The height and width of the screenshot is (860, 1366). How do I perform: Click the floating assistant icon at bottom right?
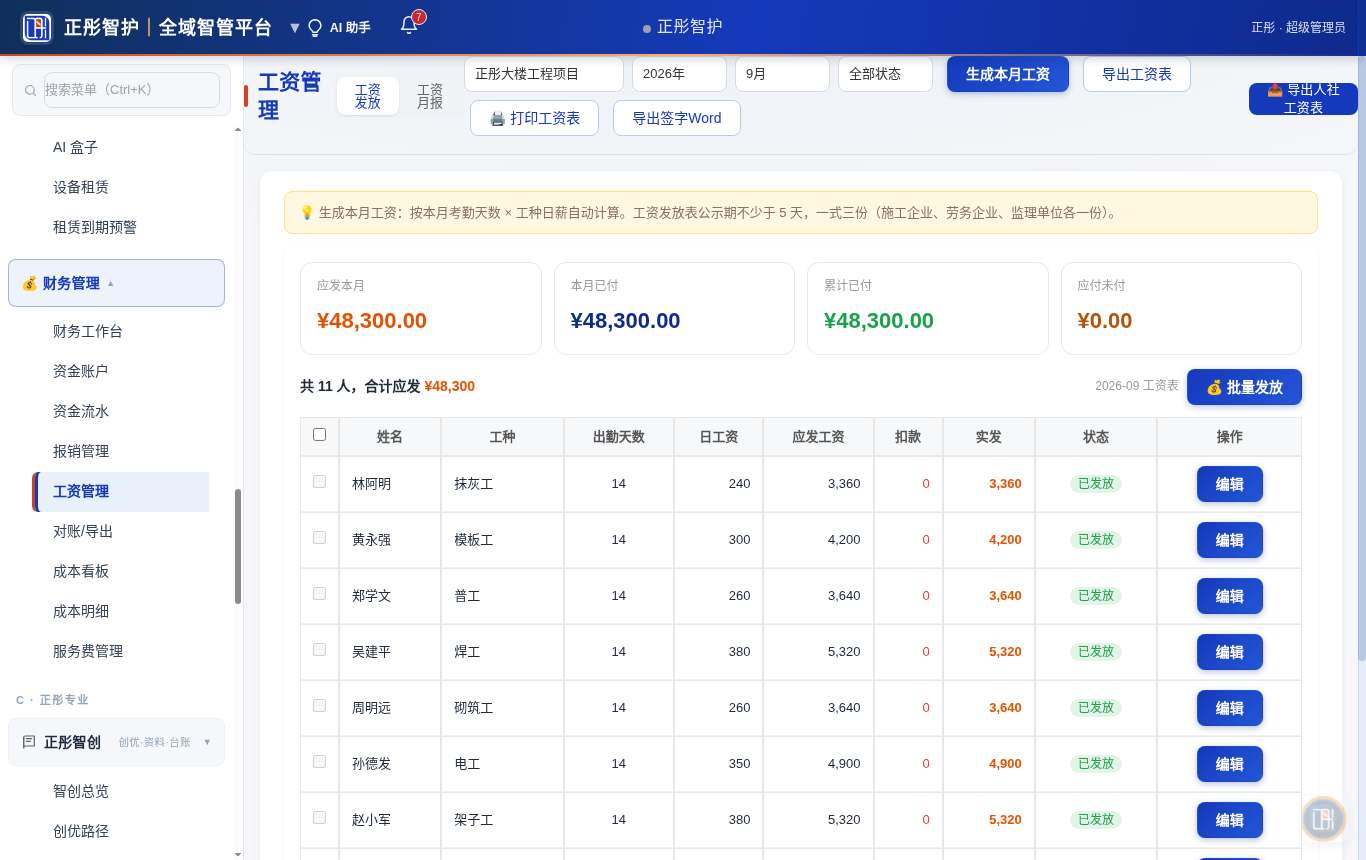coord(1323,818)
